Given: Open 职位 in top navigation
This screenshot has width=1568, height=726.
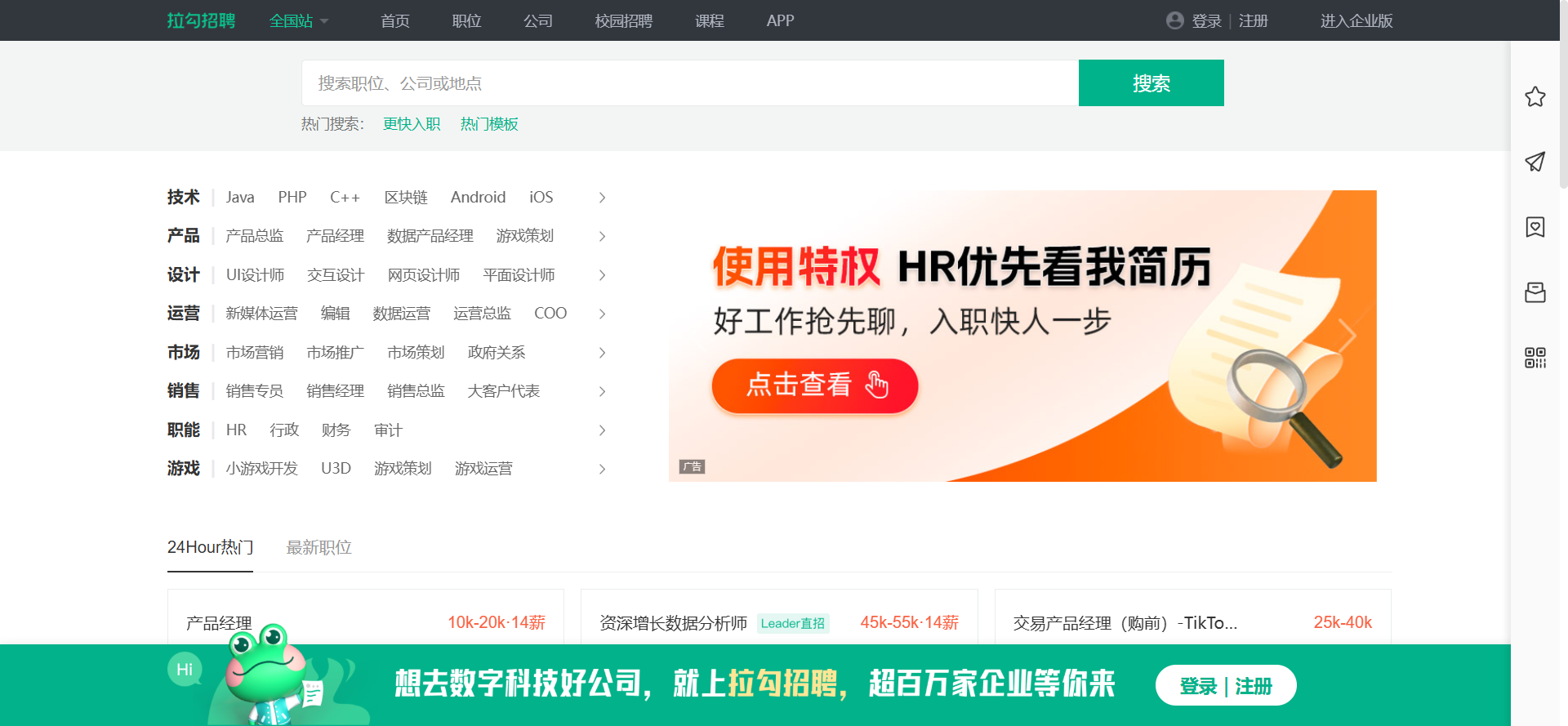Looking at the screenshot, I should coord(466,20).
